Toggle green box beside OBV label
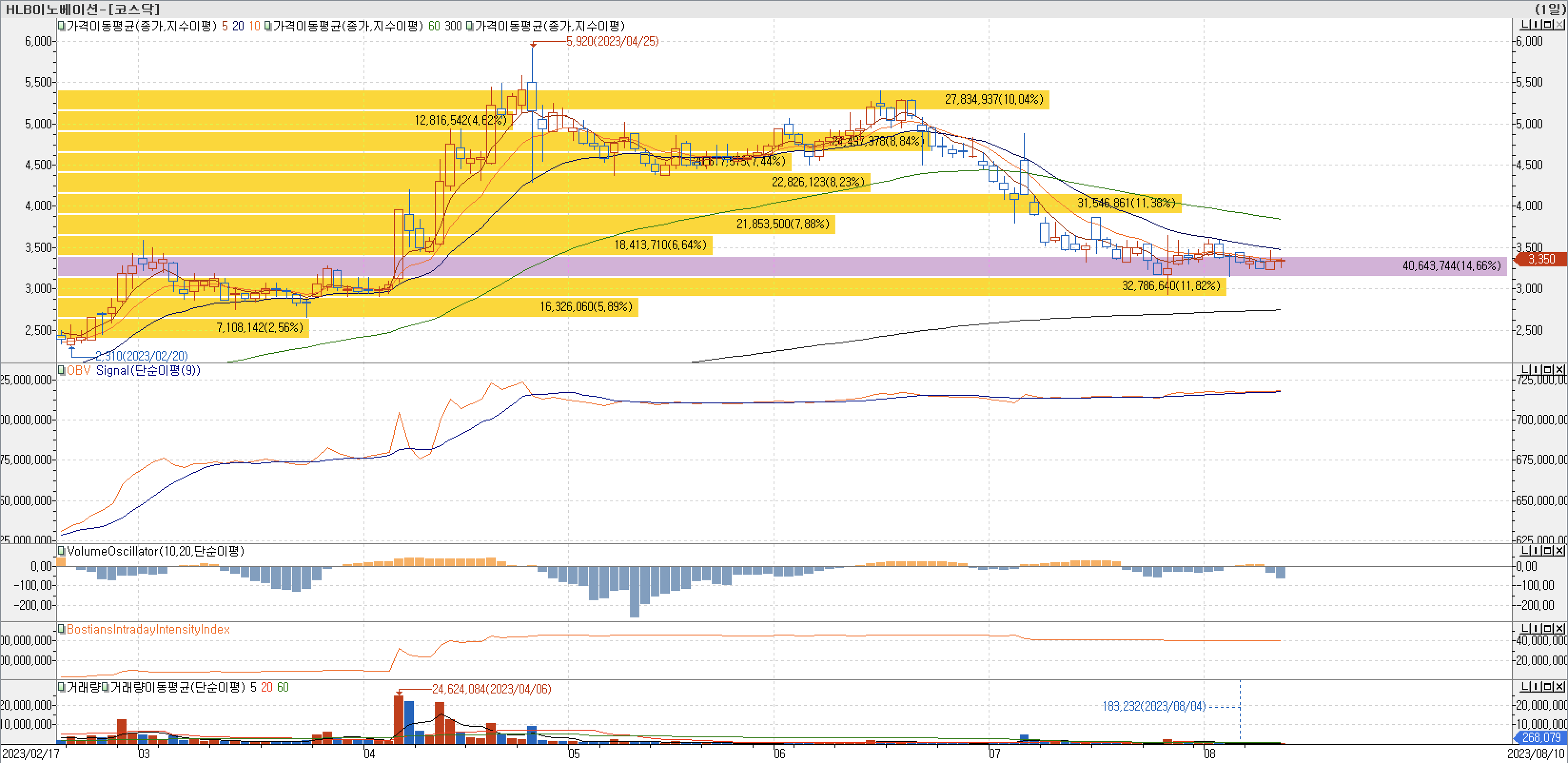The height and width of the screenshot is (763, 1568). pos(61,370)
